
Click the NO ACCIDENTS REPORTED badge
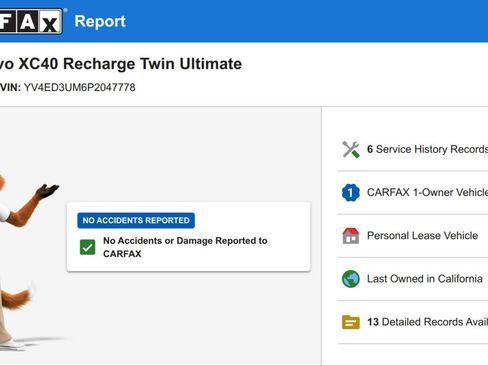[x=136, y=220]
